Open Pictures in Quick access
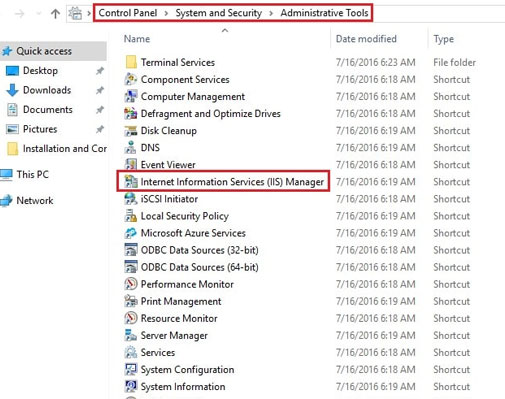Screen dimensions: 505x399 (x=40, y=129)
